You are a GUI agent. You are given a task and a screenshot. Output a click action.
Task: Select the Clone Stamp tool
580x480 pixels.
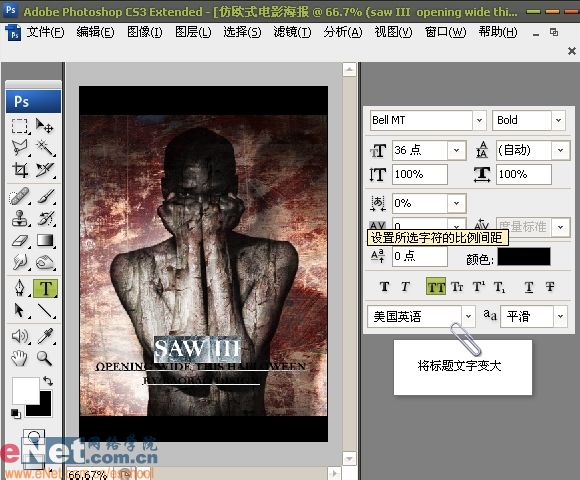click(20, 218)
